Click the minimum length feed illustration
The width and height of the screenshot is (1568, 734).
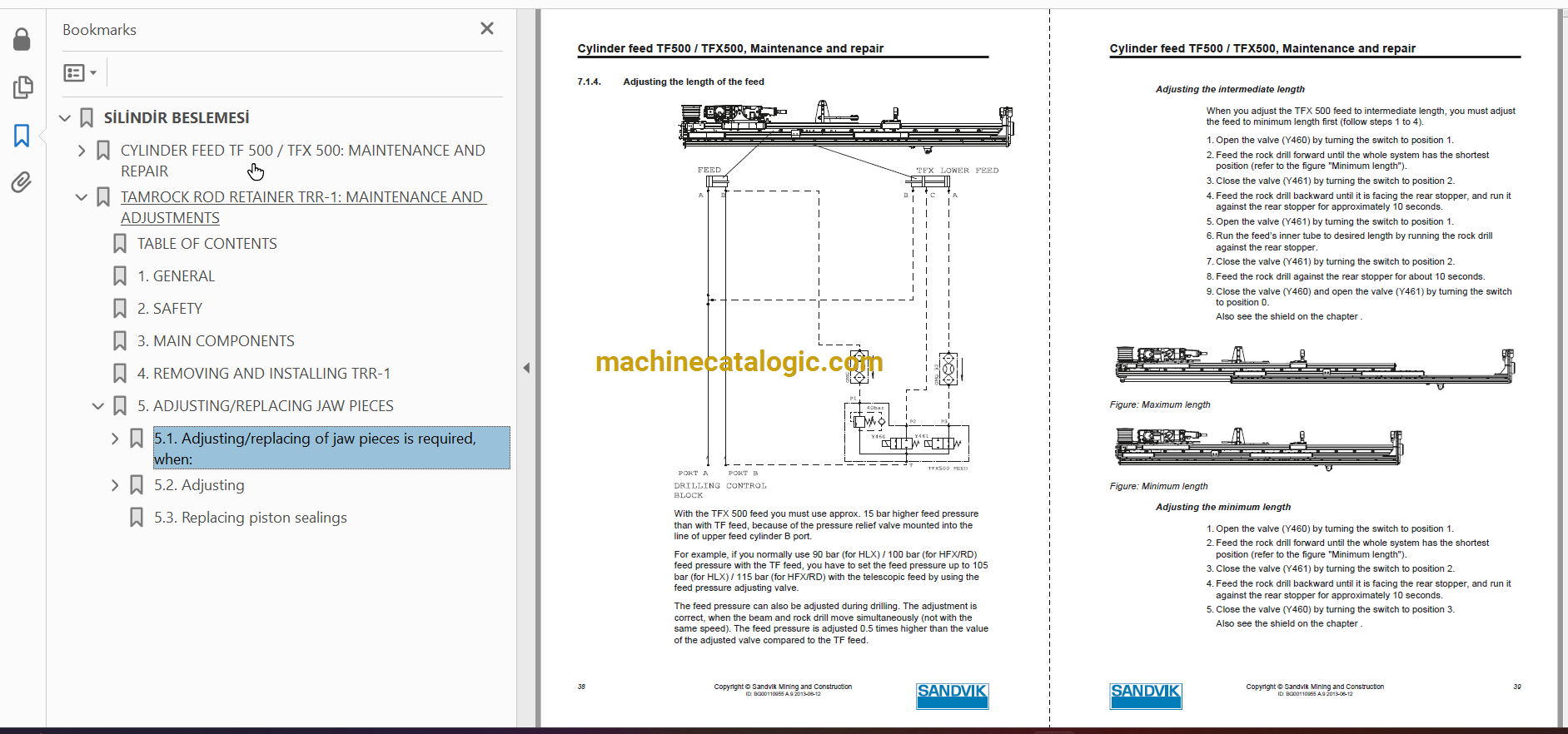pos(1258,449)
